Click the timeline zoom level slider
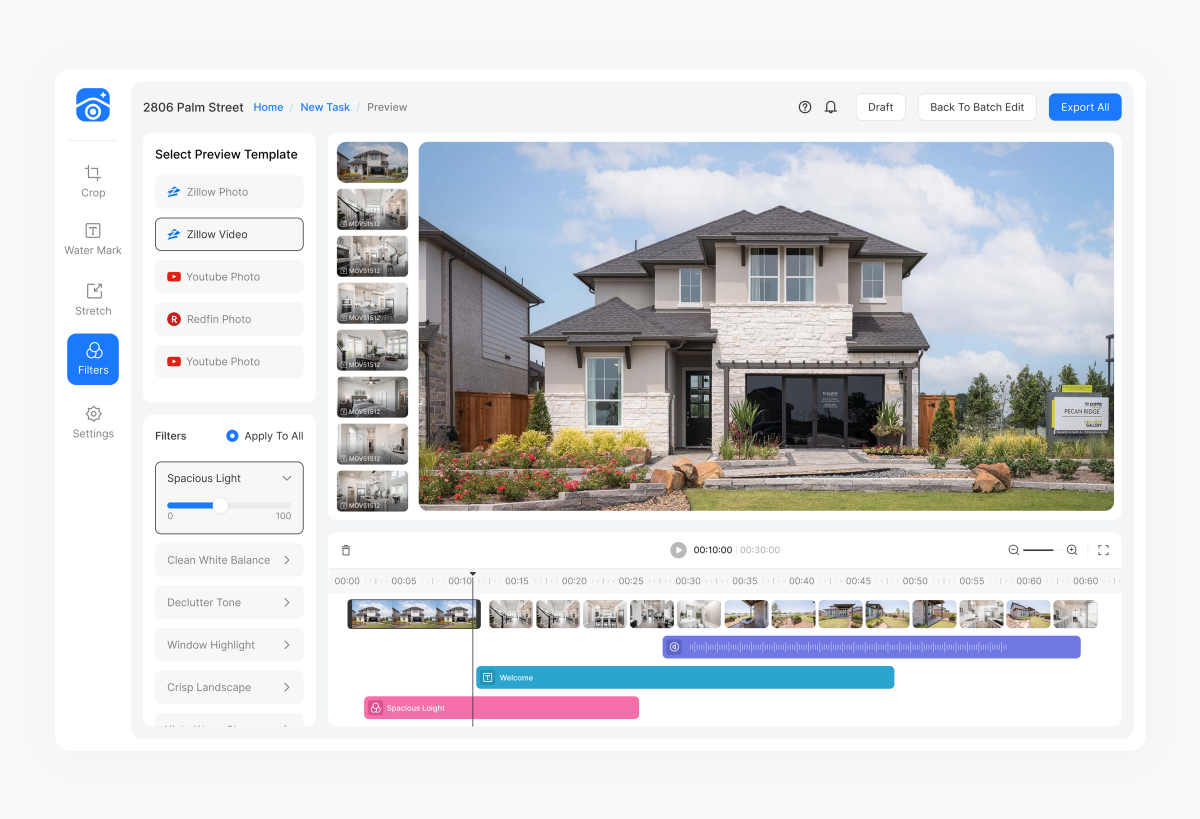 [x=1038, y=550]
